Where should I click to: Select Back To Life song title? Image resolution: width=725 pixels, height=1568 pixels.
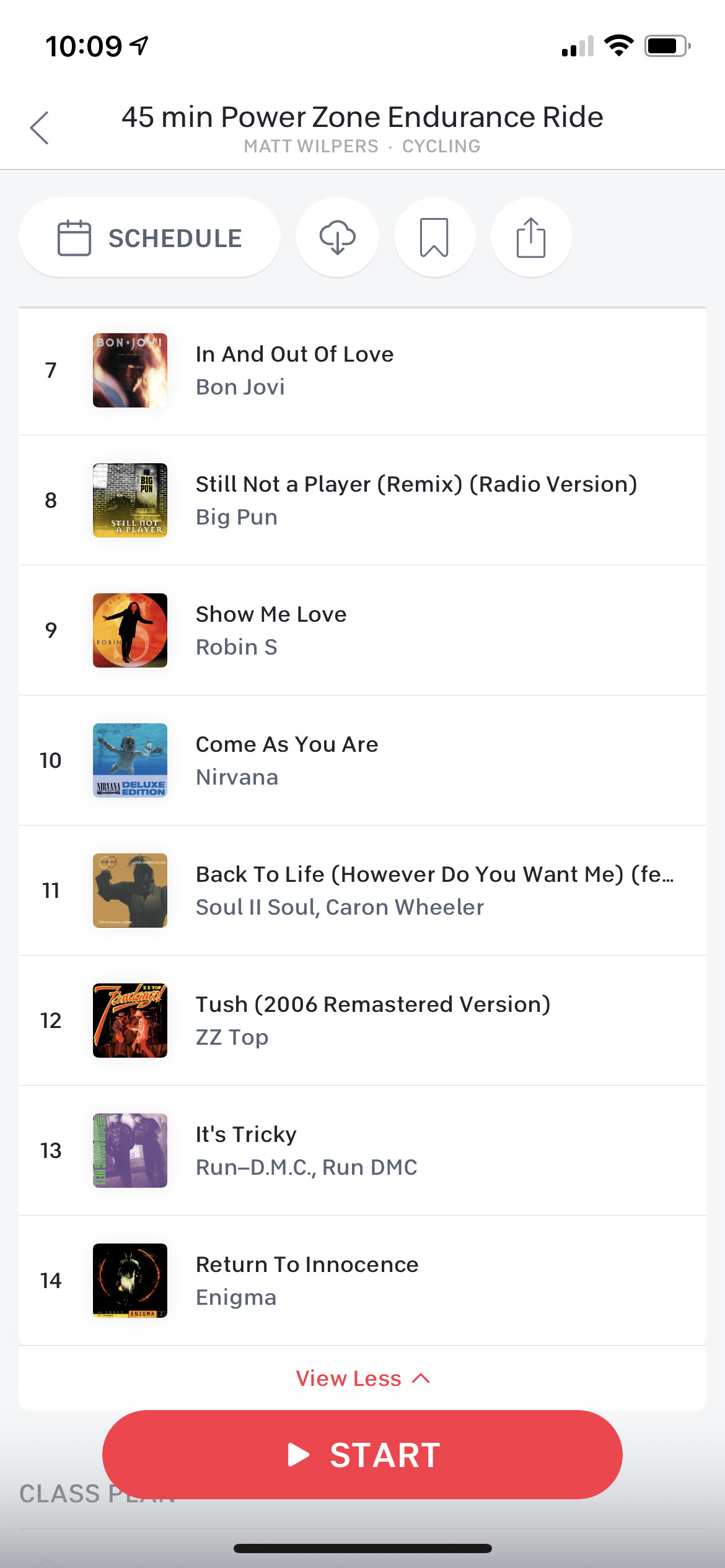(434, 874)
